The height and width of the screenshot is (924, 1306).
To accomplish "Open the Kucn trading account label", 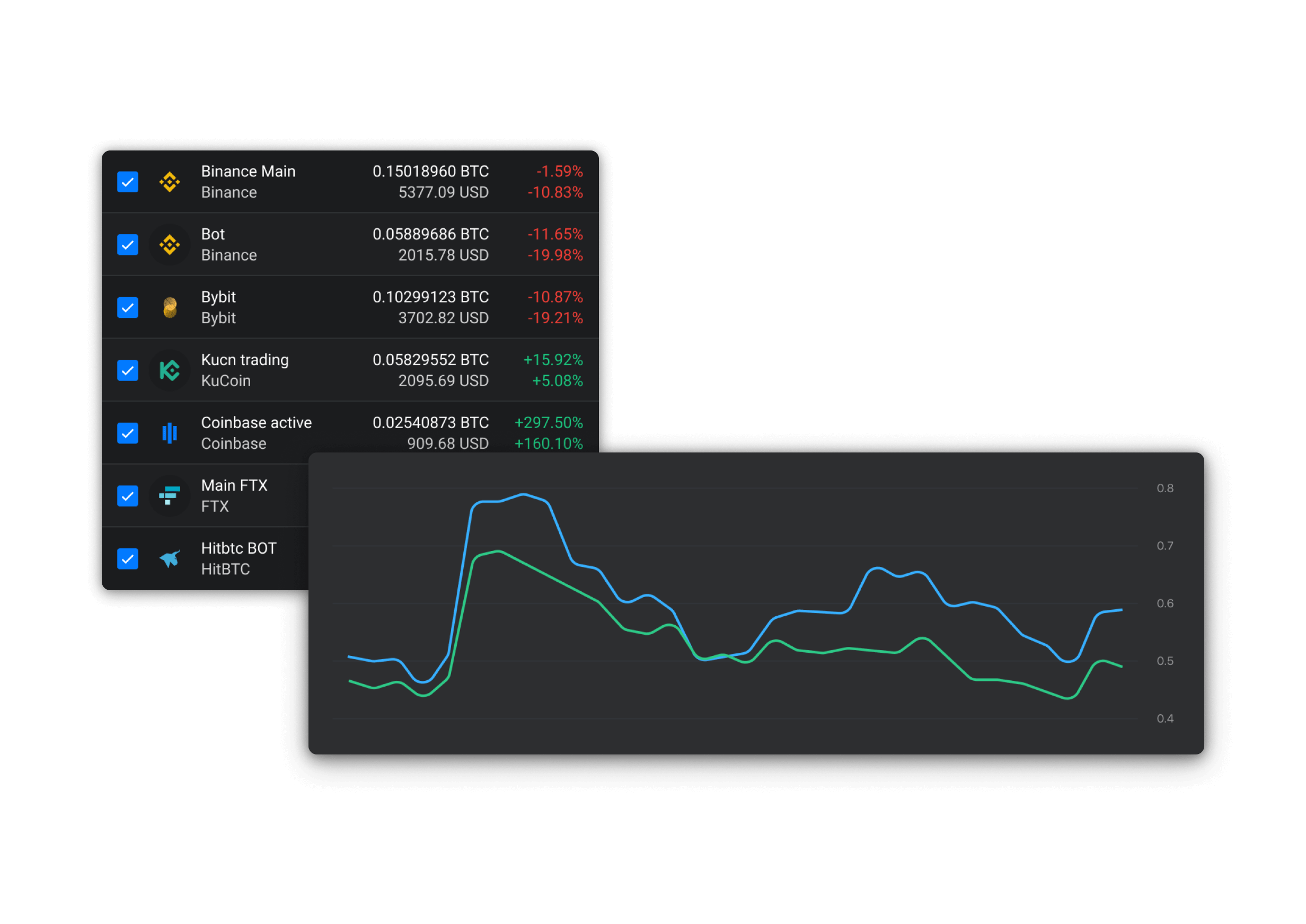I will 245,360.
